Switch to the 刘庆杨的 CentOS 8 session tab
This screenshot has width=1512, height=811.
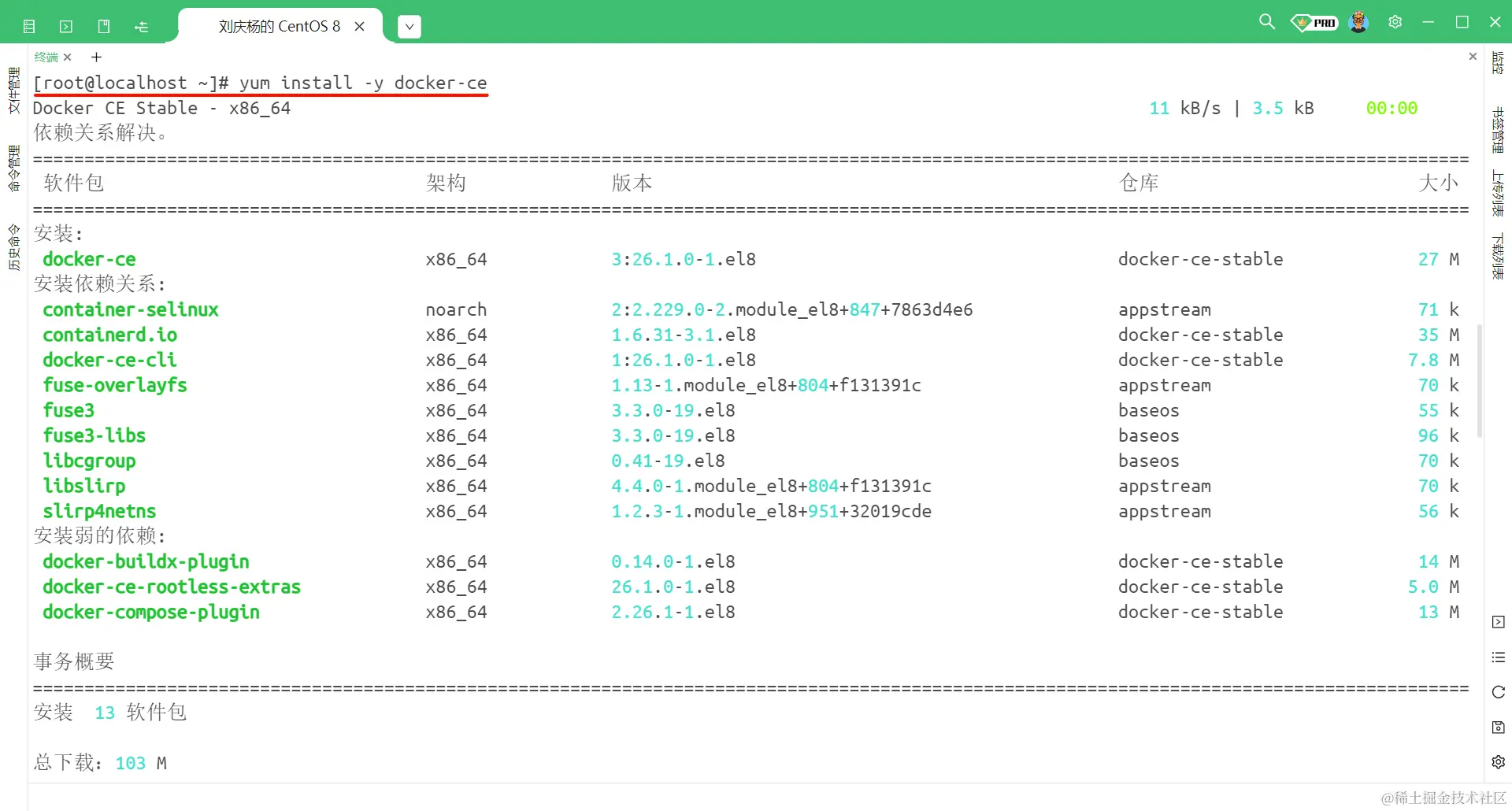[280, 26]
